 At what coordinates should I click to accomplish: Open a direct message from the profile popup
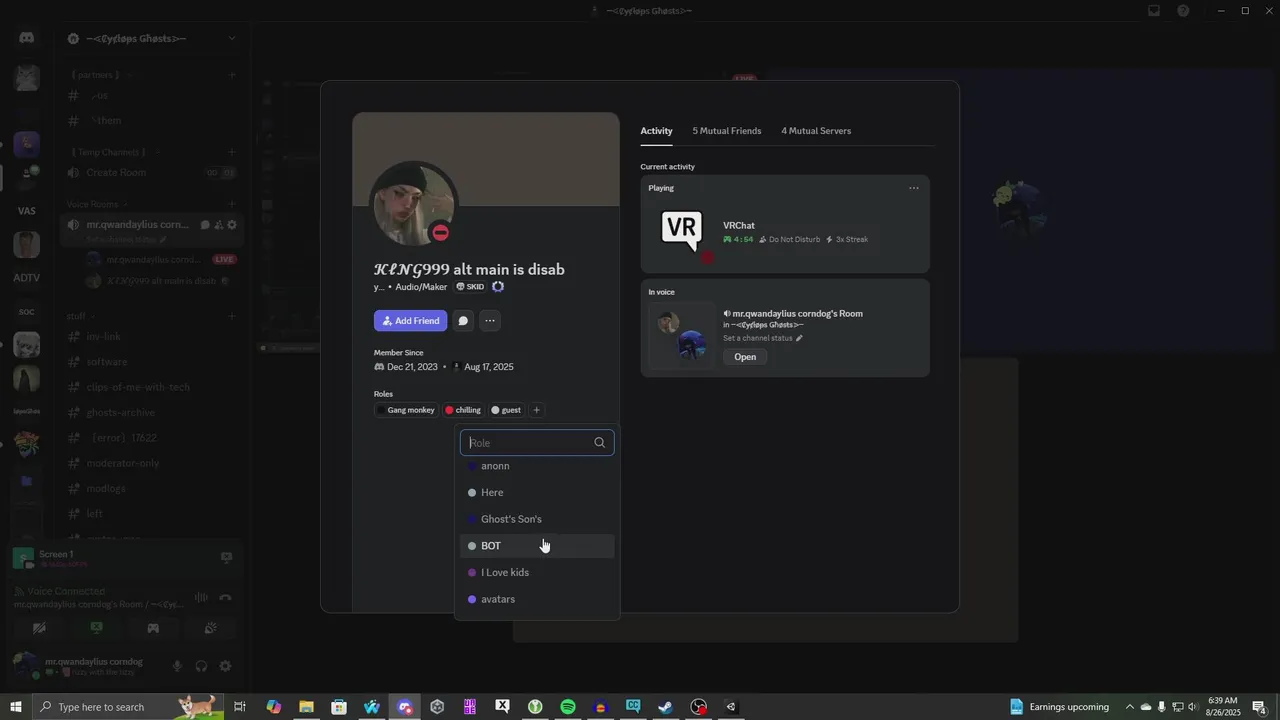coord(463,321)
